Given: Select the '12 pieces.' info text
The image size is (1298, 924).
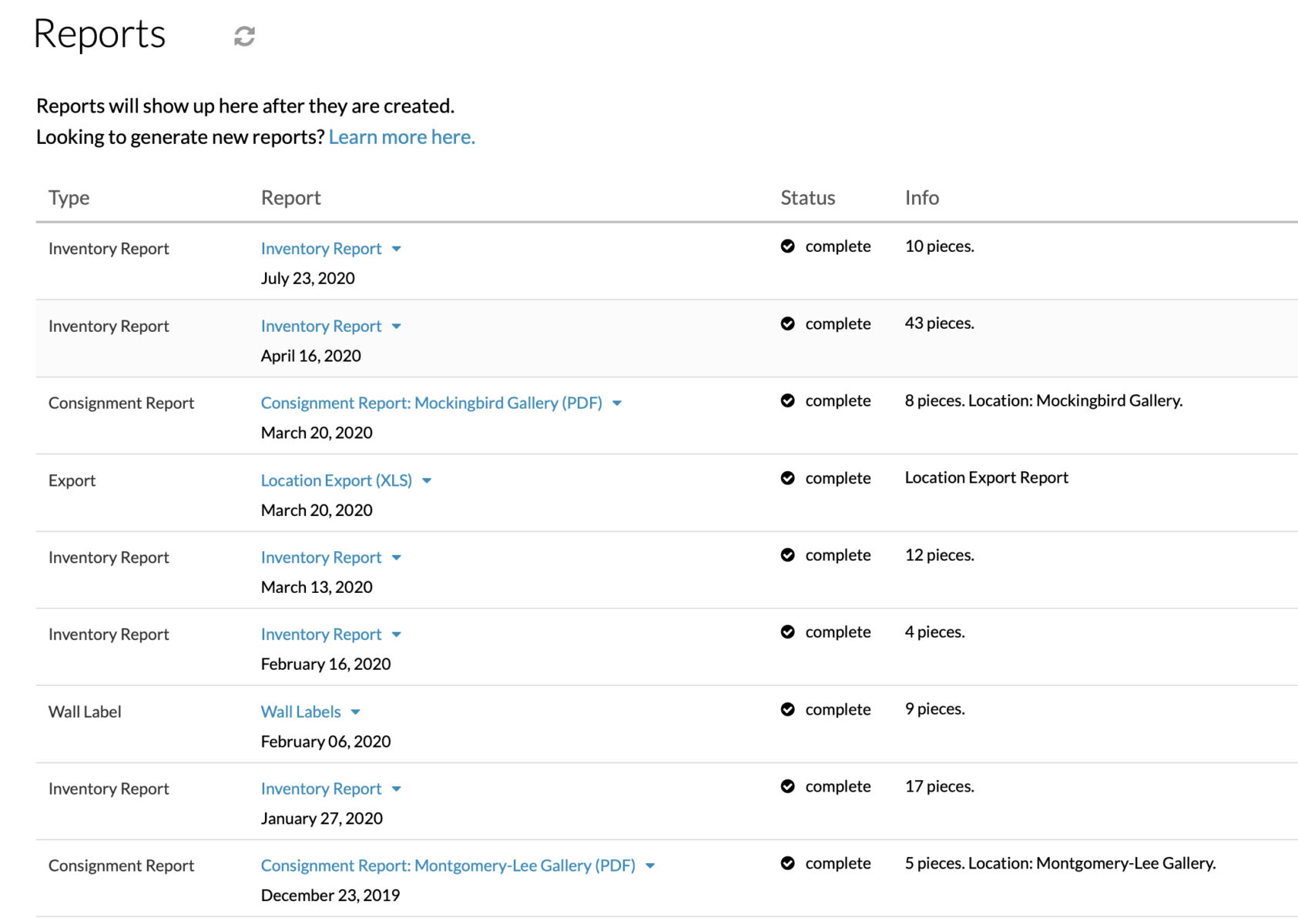Looking at the screenshot, I should pyautogui.click(x=939, y=555).
